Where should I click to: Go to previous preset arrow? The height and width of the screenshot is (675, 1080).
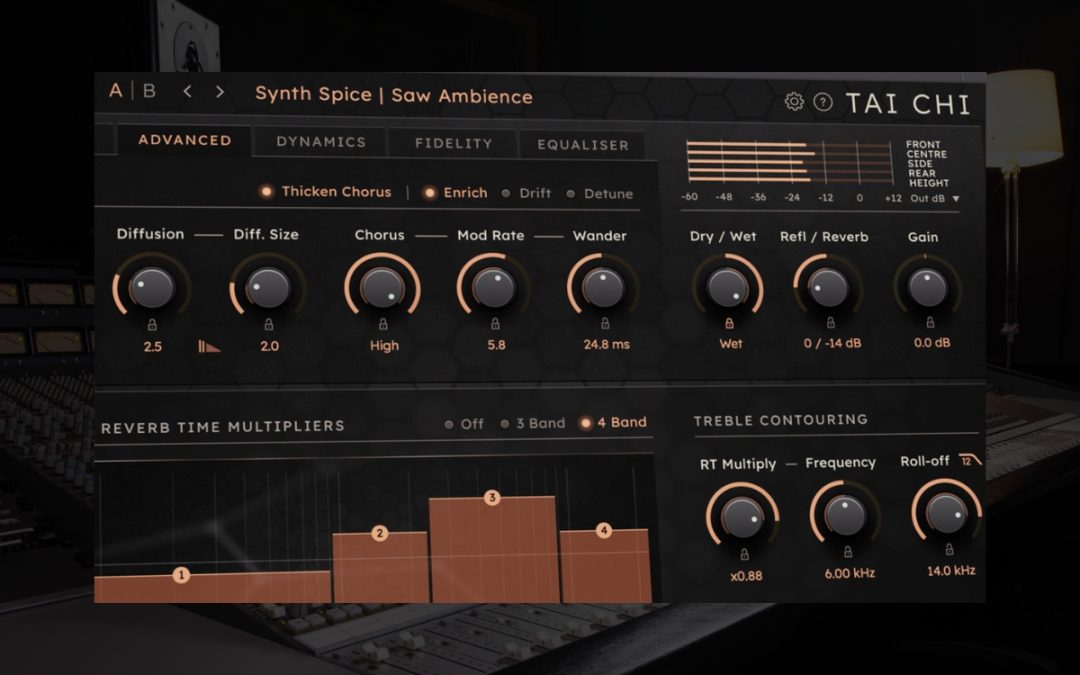point(187,92)
